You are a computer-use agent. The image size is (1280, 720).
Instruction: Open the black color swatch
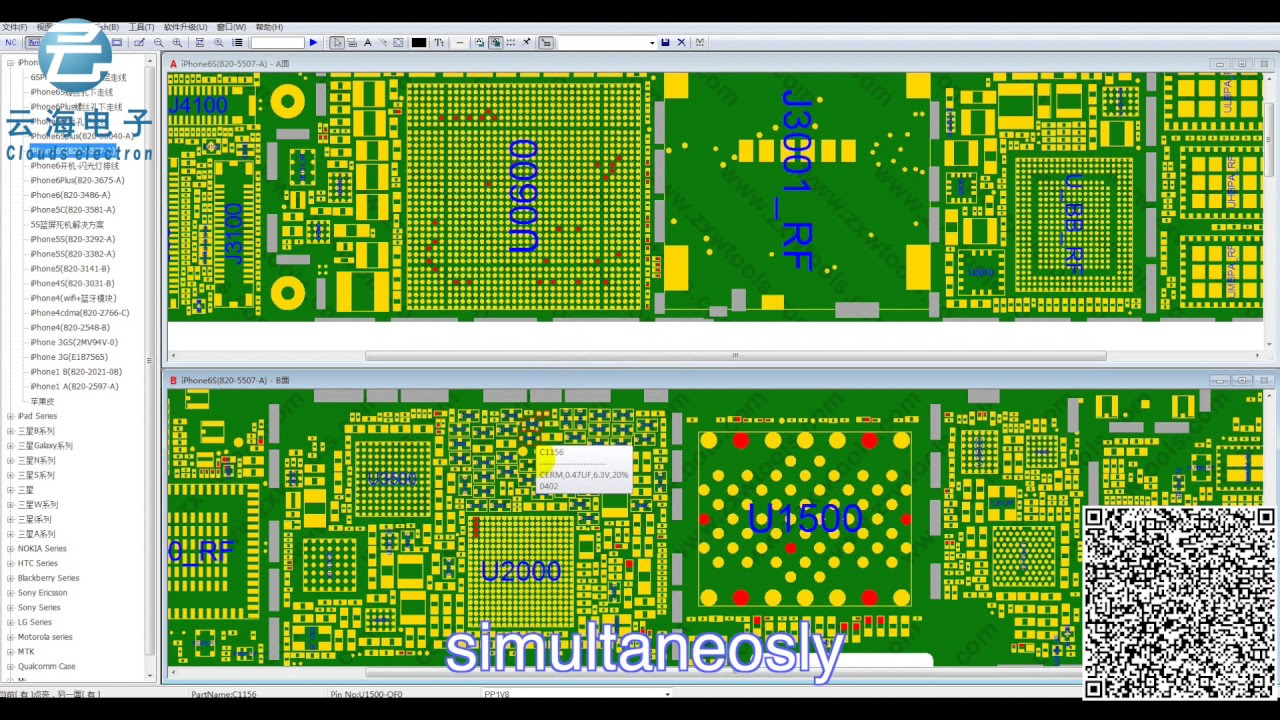tap(419, 43)
